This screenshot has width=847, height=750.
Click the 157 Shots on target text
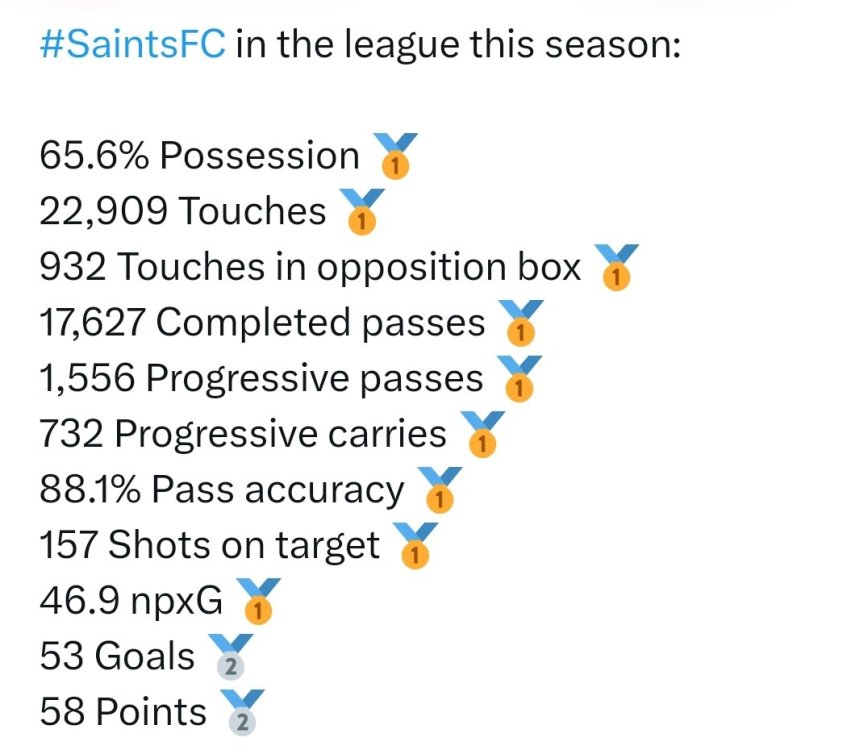210,546
